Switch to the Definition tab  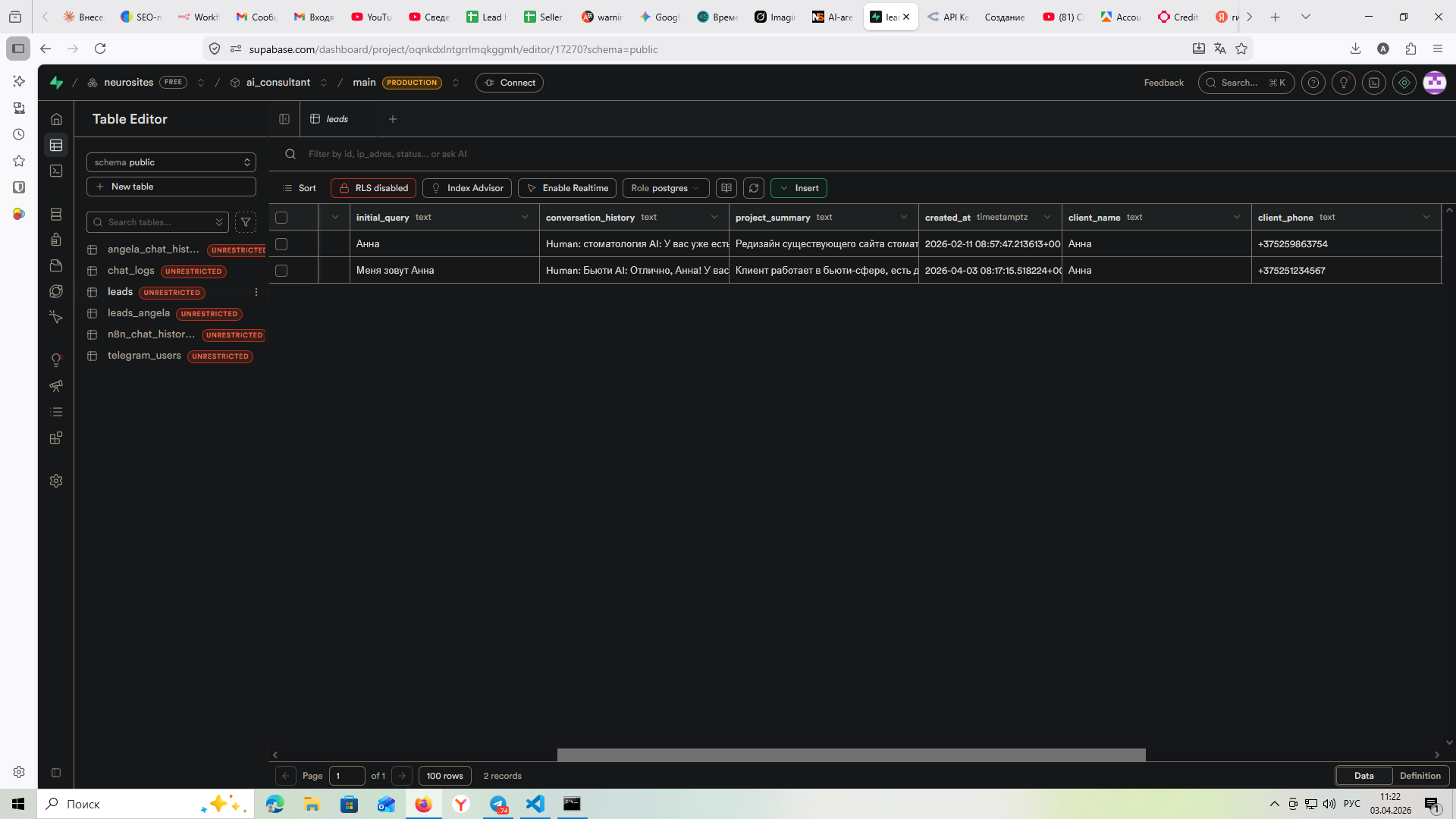(1420, 776)
